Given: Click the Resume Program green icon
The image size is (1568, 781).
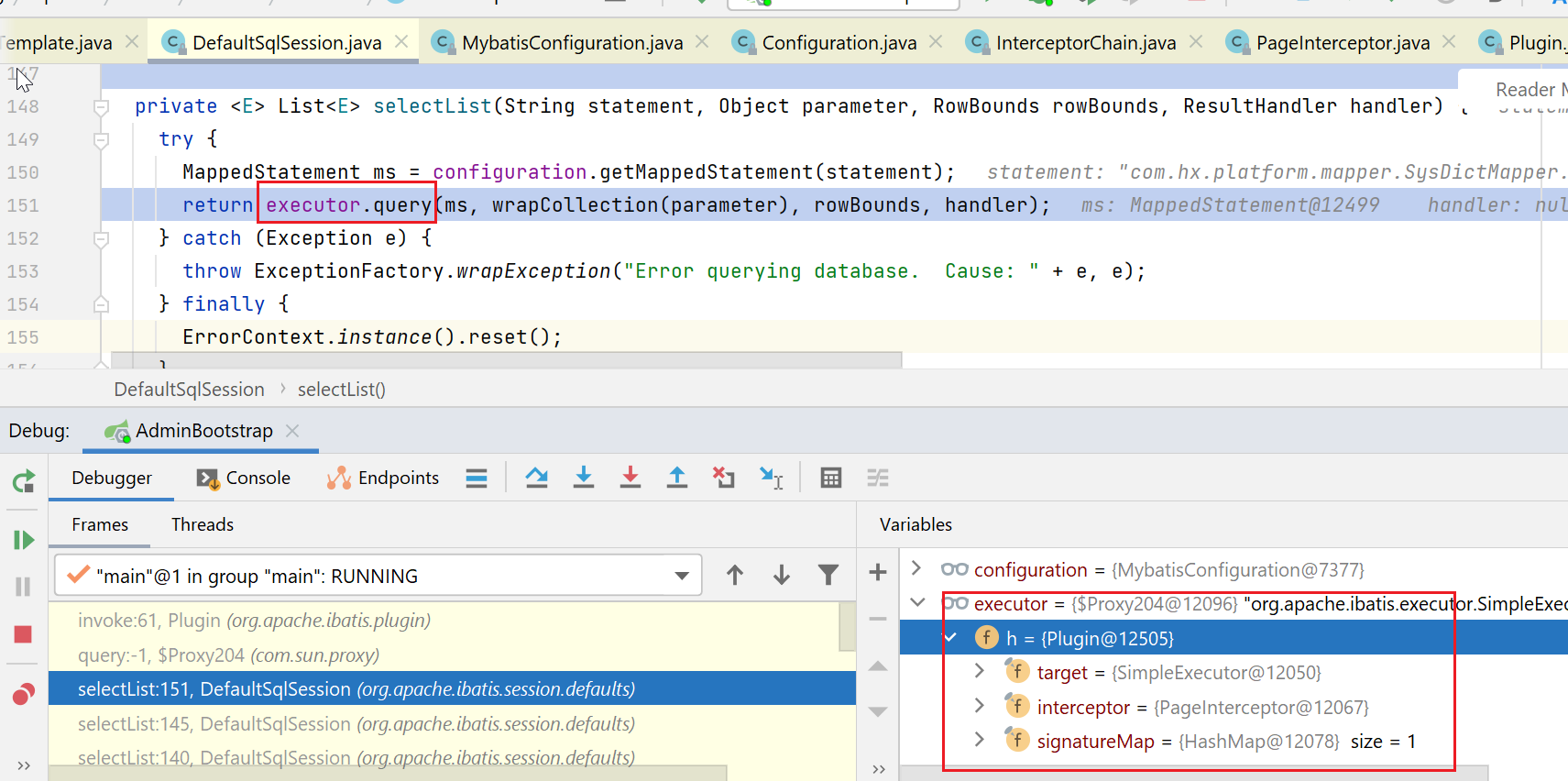Looking at the screenshot, I should pos(24,540).
